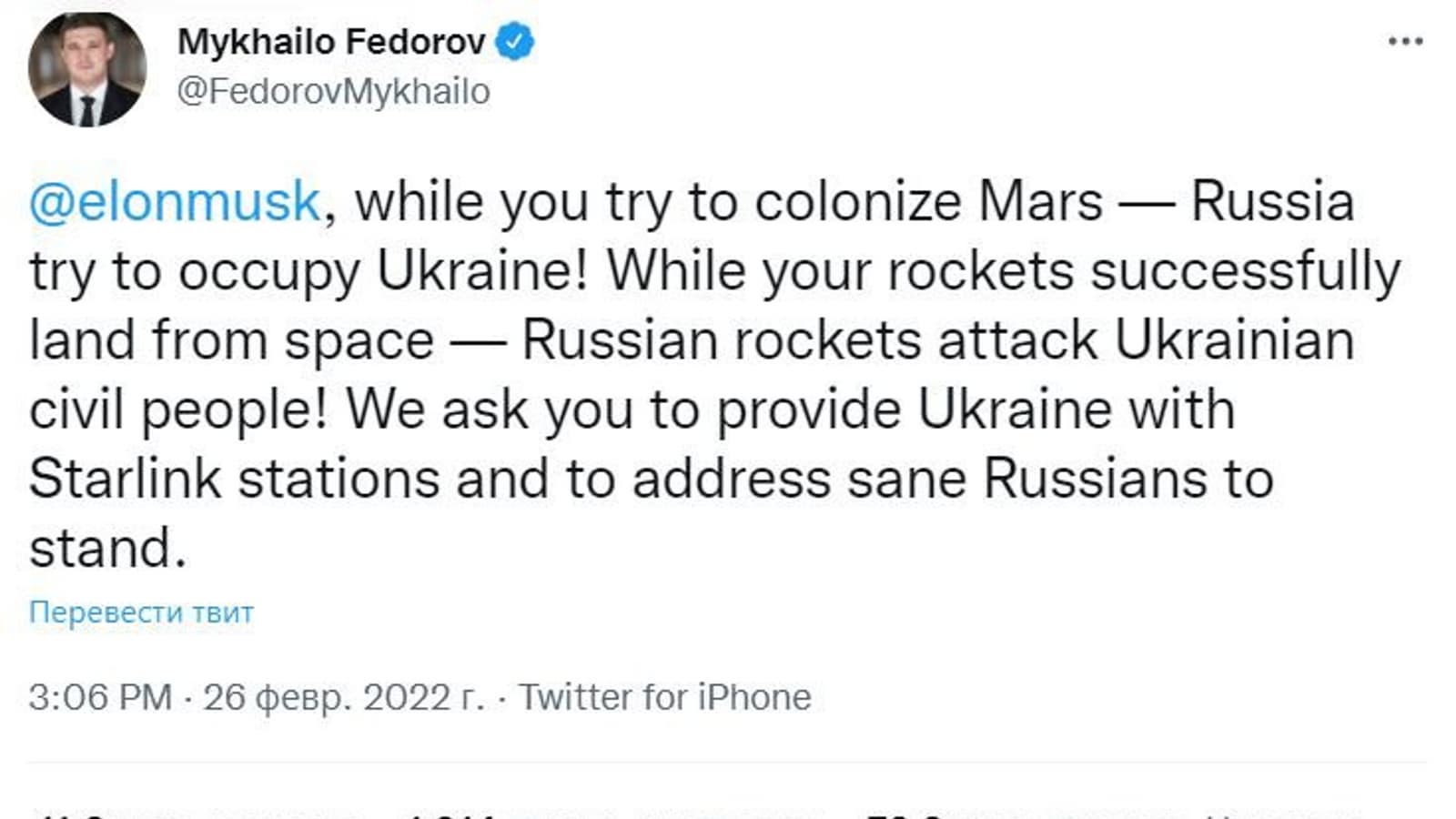Viewport: 1456px width, 819px height.
Task: Open the @FedorovMykhailo handle
Action: pyautogui.click(x=333, y=91)
